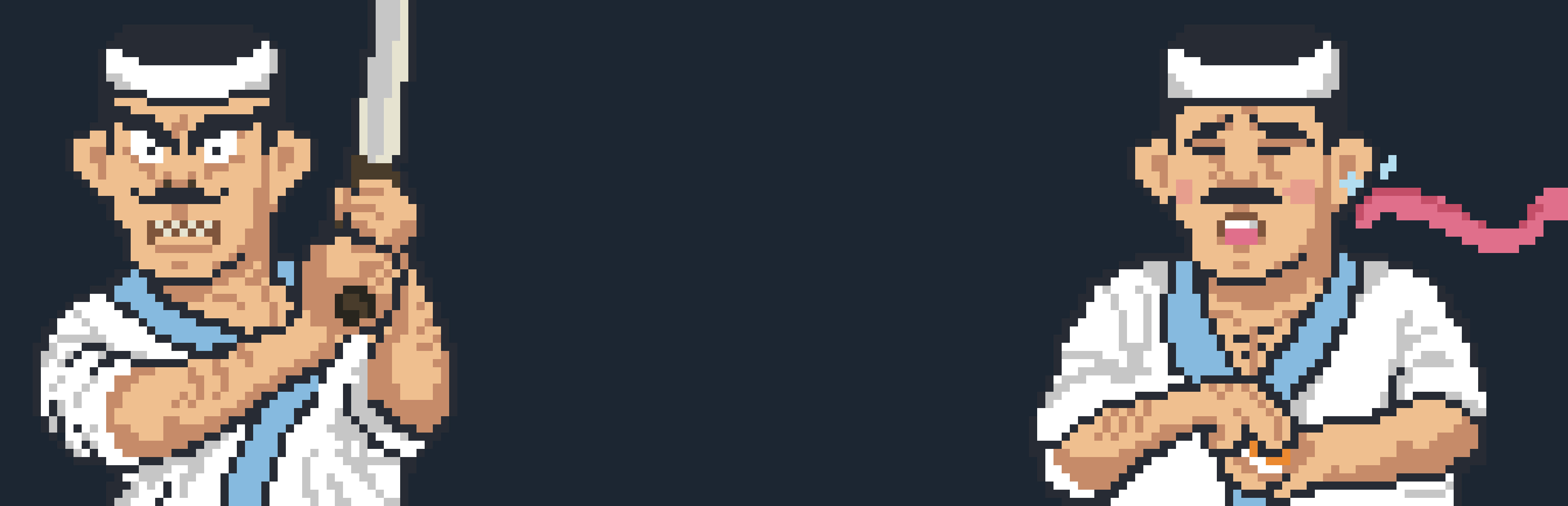
Task: Click the dark round spot on wrist
Action: tap(355, 305)
